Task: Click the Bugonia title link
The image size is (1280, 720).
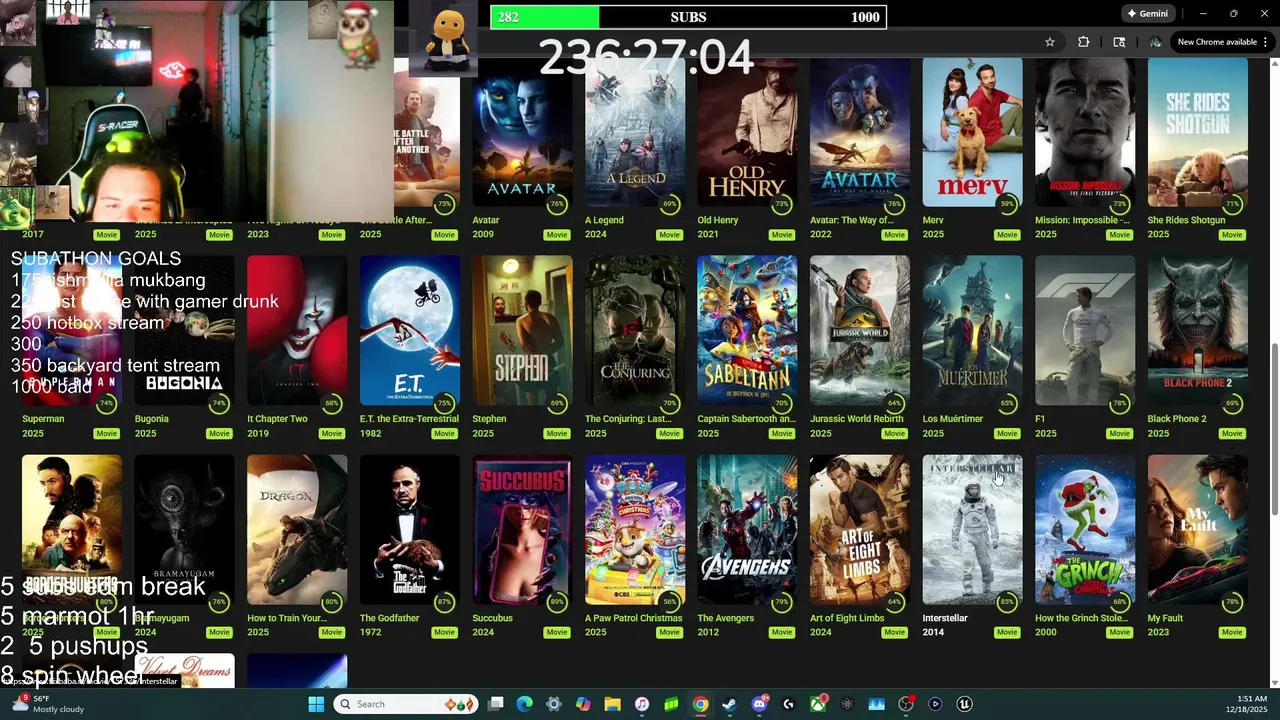Action: pyautogui.click(x=152, y=419)
